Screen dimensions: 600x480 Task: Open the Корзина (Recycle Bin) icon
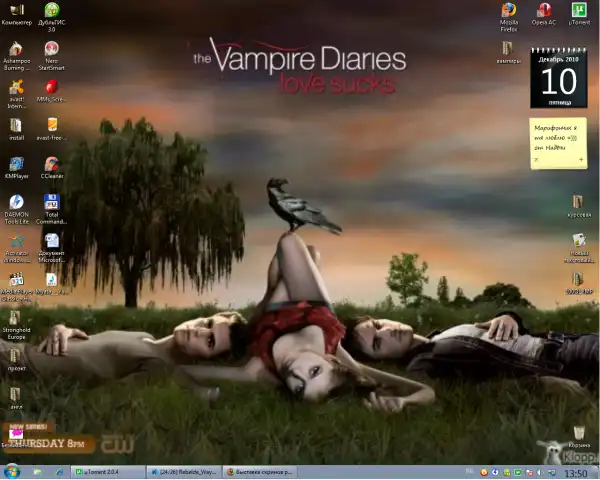coord(578,434)
